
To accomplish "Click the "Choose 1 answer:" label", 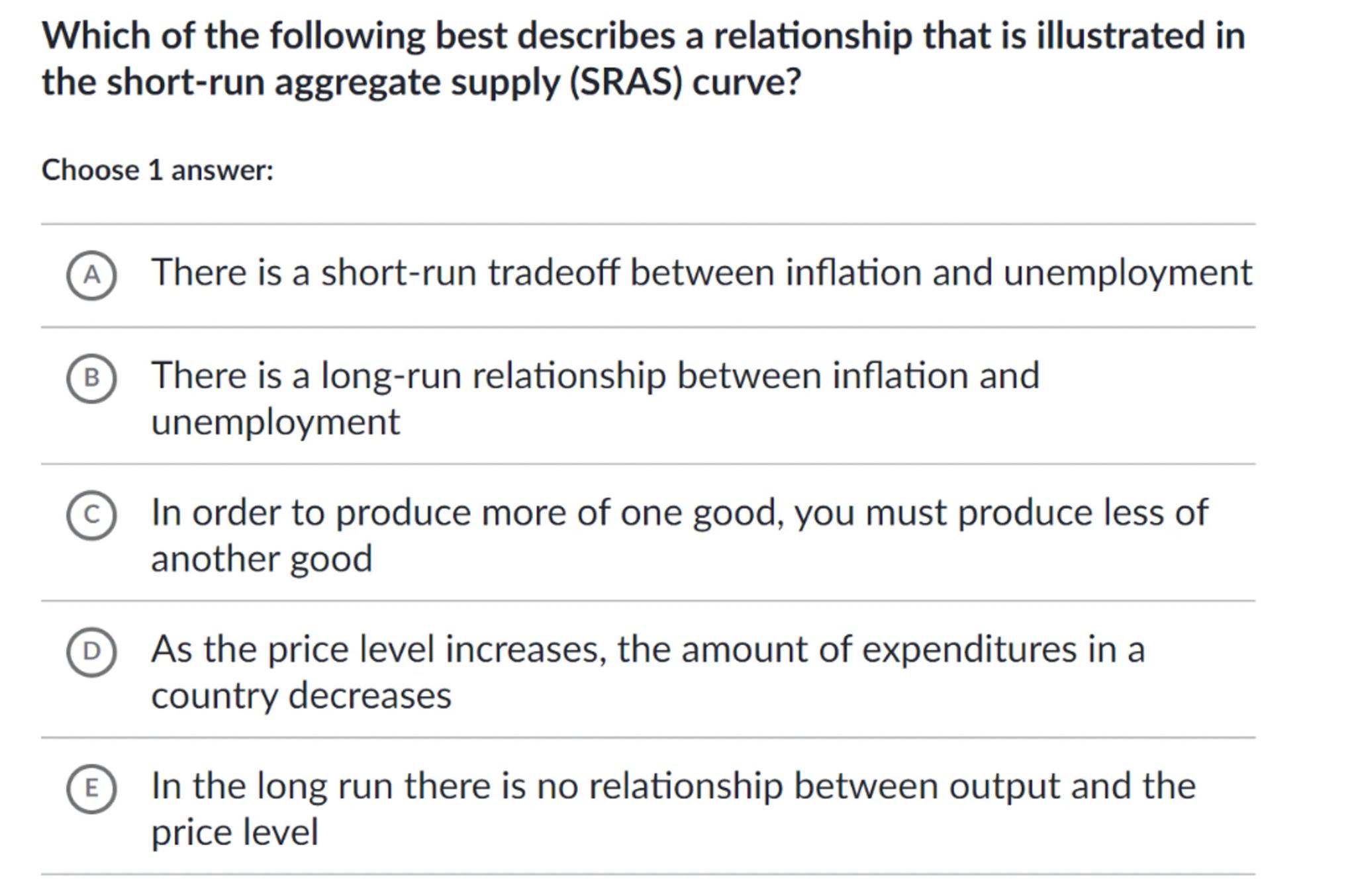I will click(158, 171).
